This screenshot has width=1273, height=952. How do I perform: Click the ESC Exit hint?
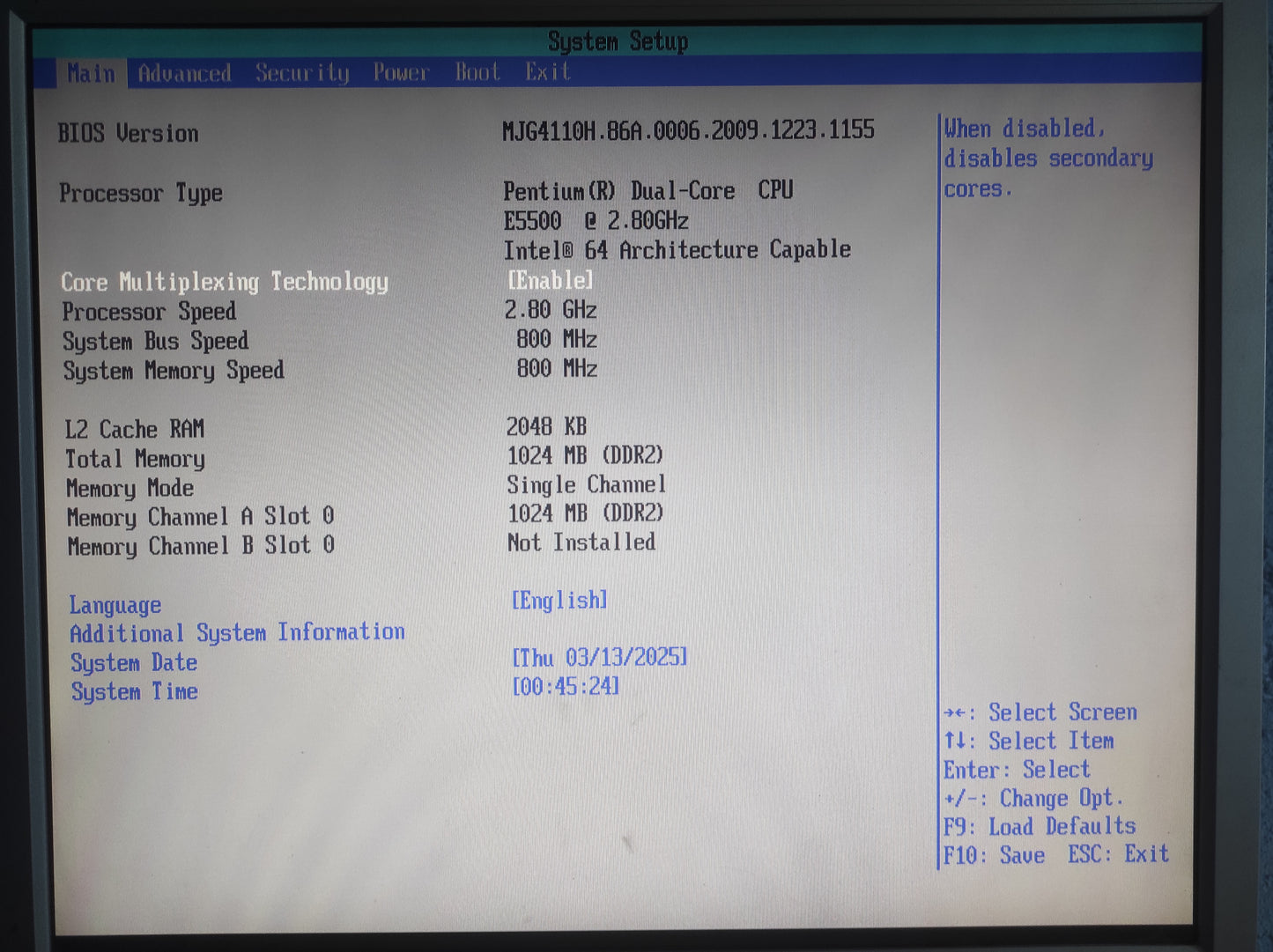[x=1118, y=854]
